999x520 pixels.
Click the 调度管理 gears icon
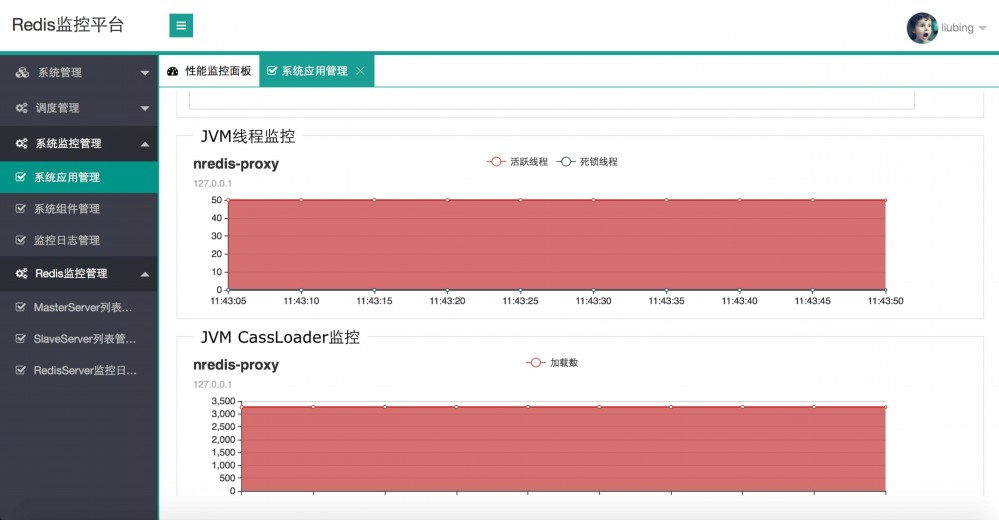(22, 108)
